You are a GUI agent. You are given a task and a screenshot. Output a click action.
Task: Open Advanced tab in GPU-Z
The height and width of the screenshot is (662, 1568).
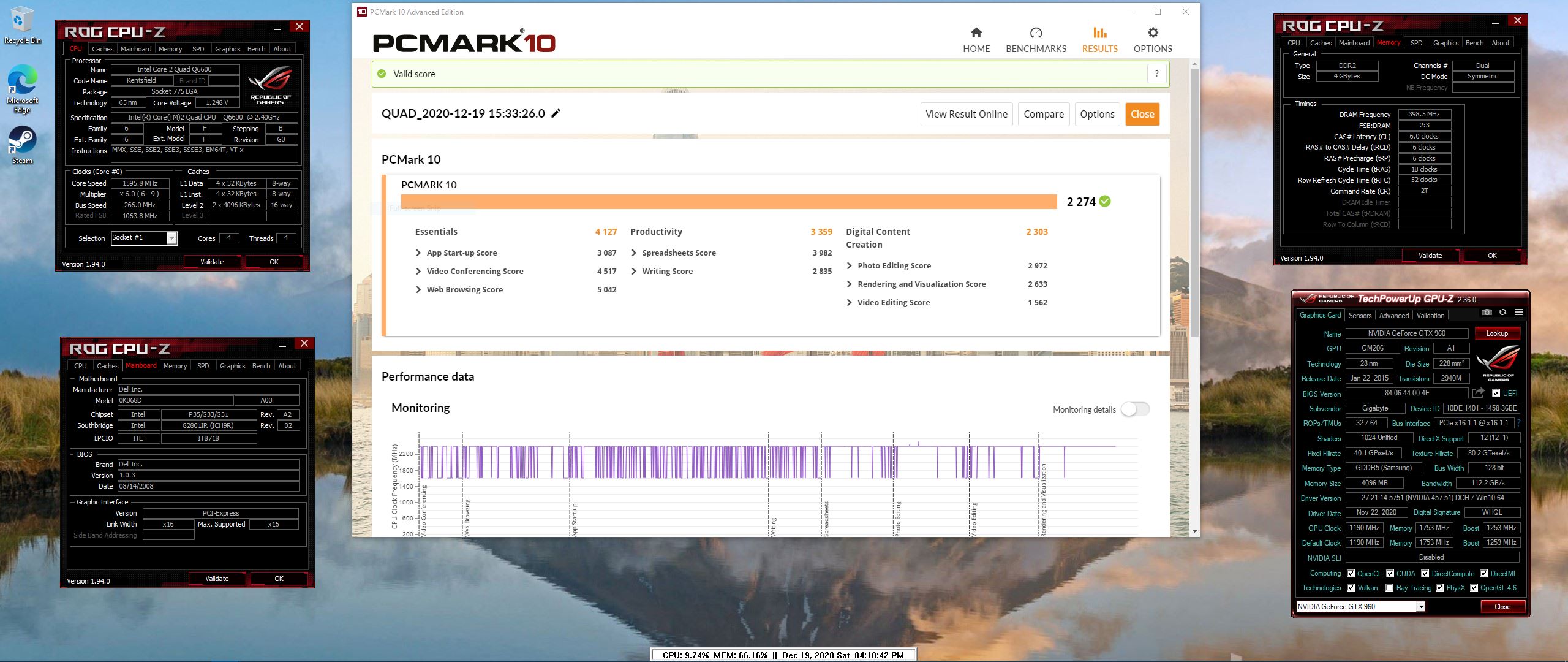pos(1394,316)
